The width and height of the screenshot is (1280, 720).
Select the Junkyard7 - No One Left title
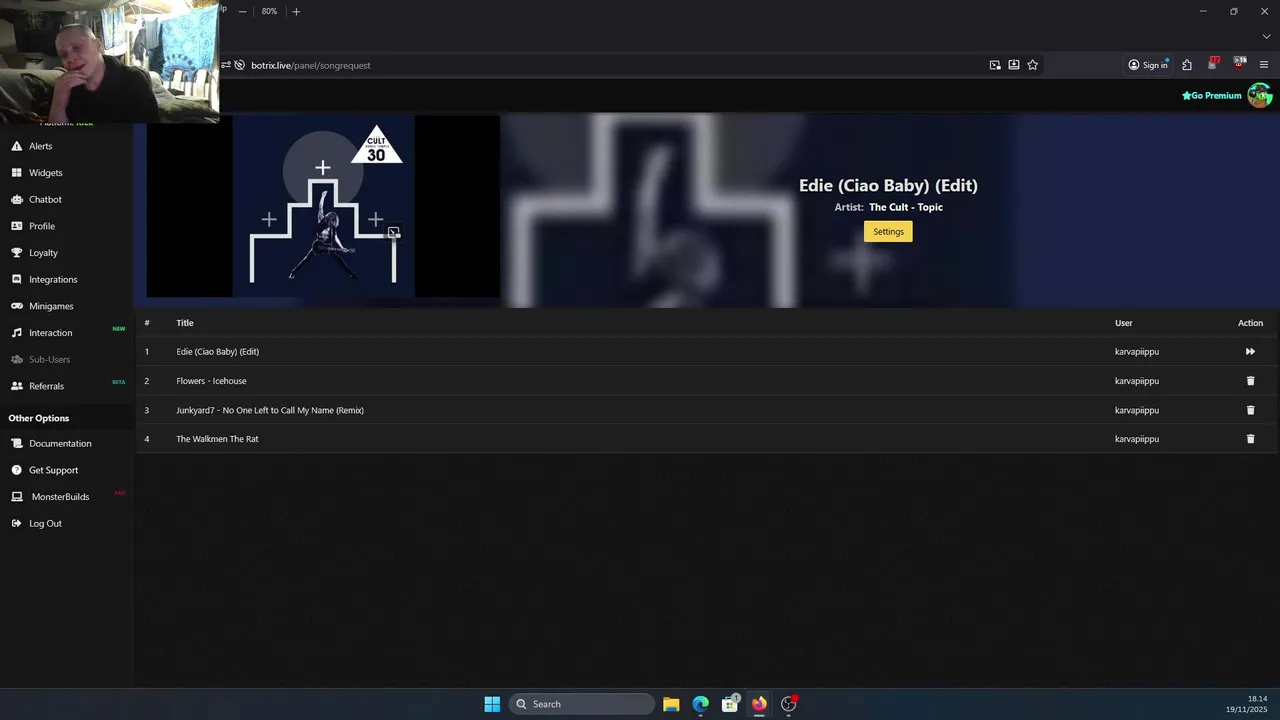click(x=270, y=410)
